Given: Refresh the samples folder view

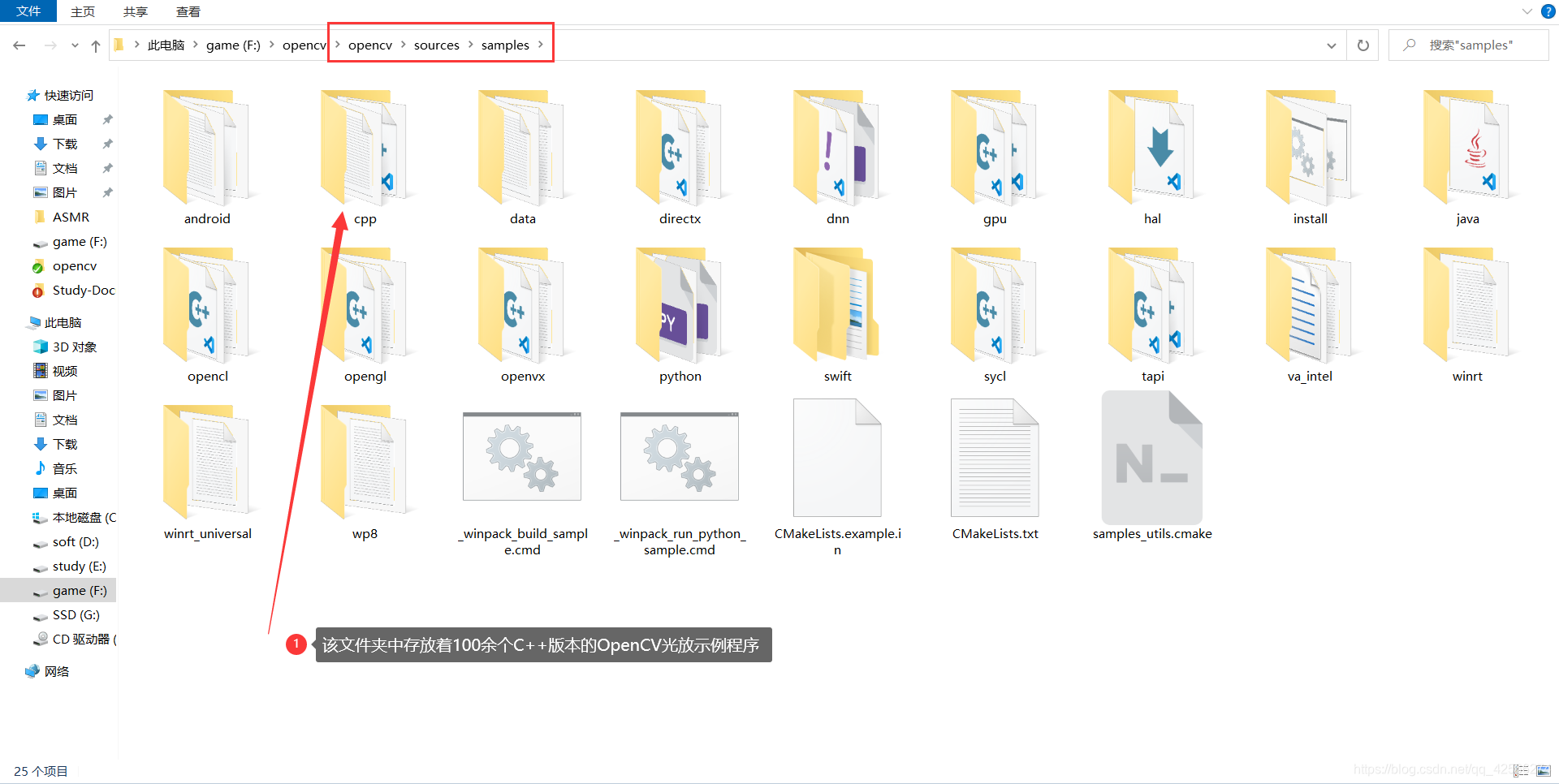Looking at the screenshot, I should click(1363, 45).
